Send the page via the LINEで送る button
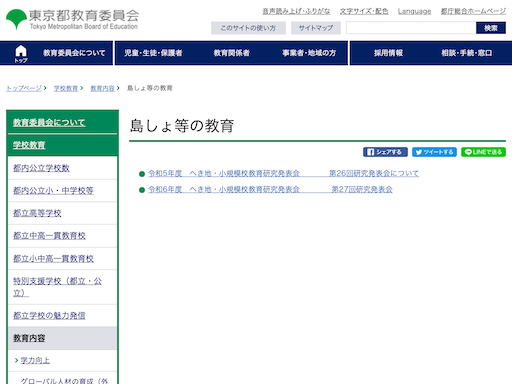 483,152
